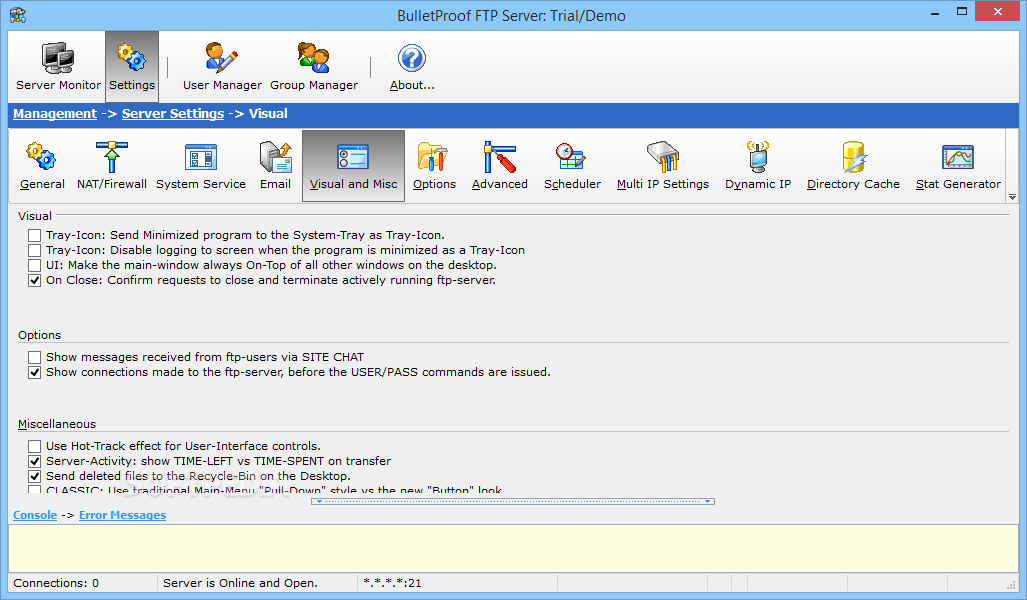Click the Management breadcrumb link
Image resolution: width=1027 pixels, height=600 pixels.
pos(55,113)
